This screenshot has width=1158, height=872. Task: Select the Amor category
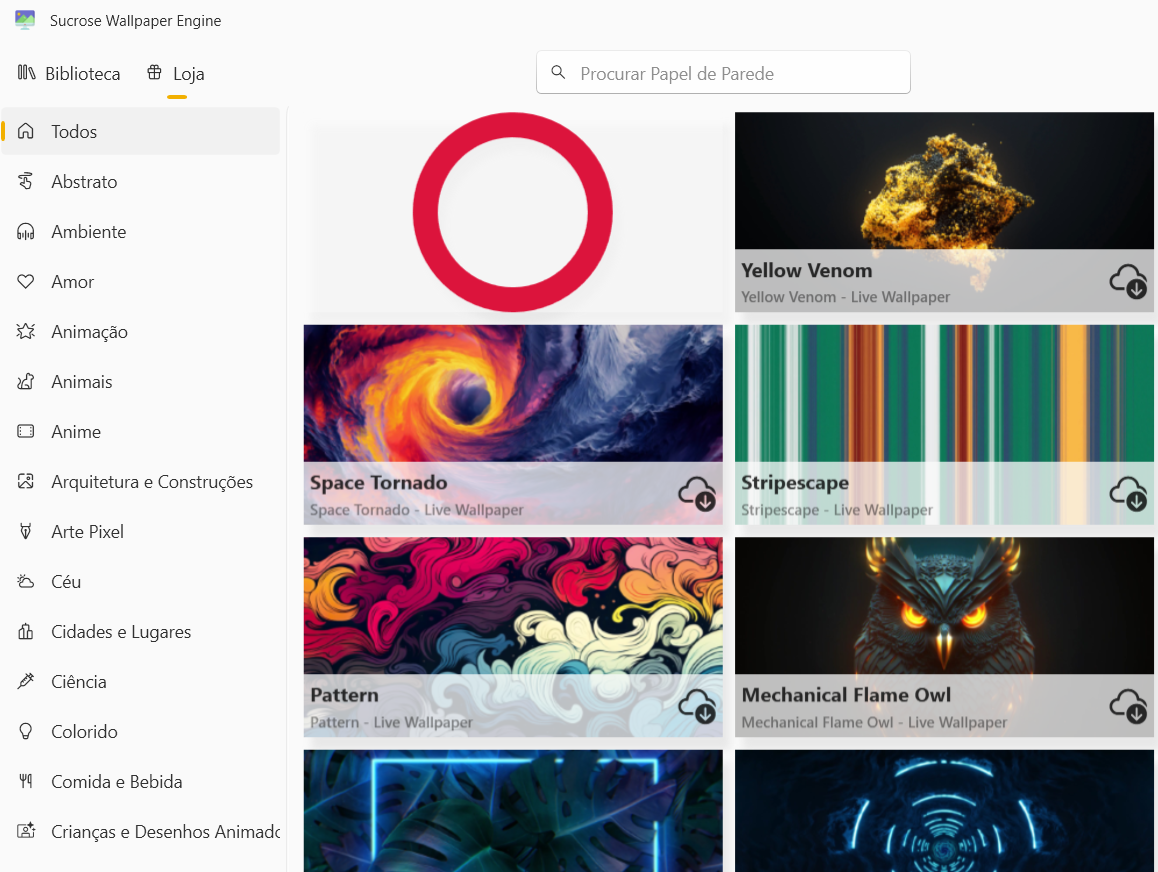click(140, 282)
